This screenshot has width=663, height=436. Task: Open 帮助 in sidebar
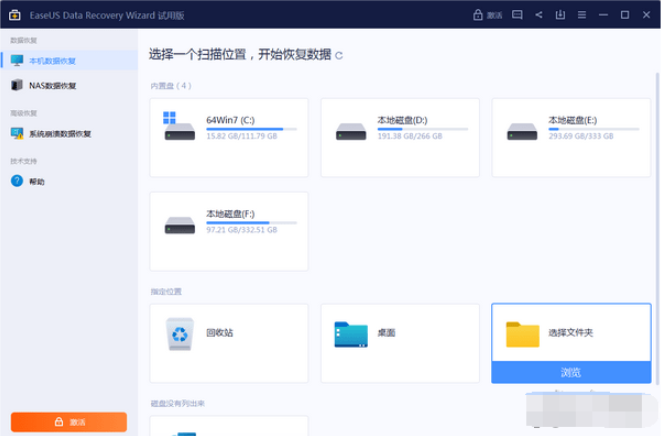pos(69,181)
